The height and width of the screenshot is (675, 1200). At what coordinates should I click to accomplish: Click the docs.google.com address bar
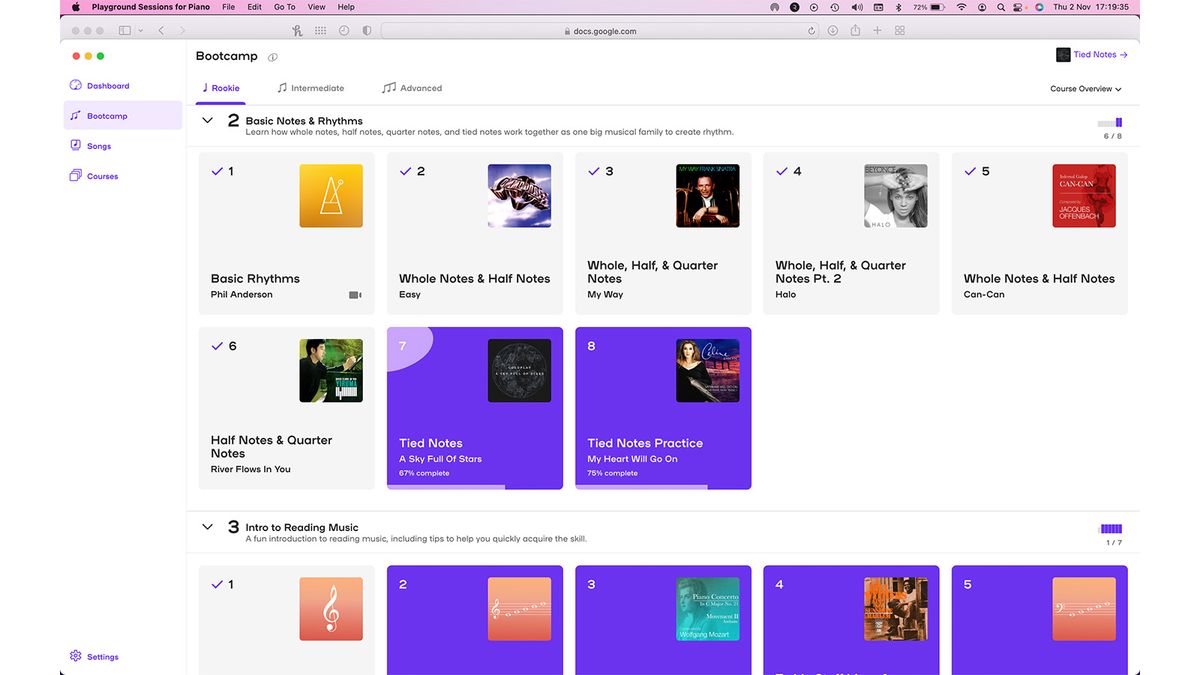(x=600, y=31)
